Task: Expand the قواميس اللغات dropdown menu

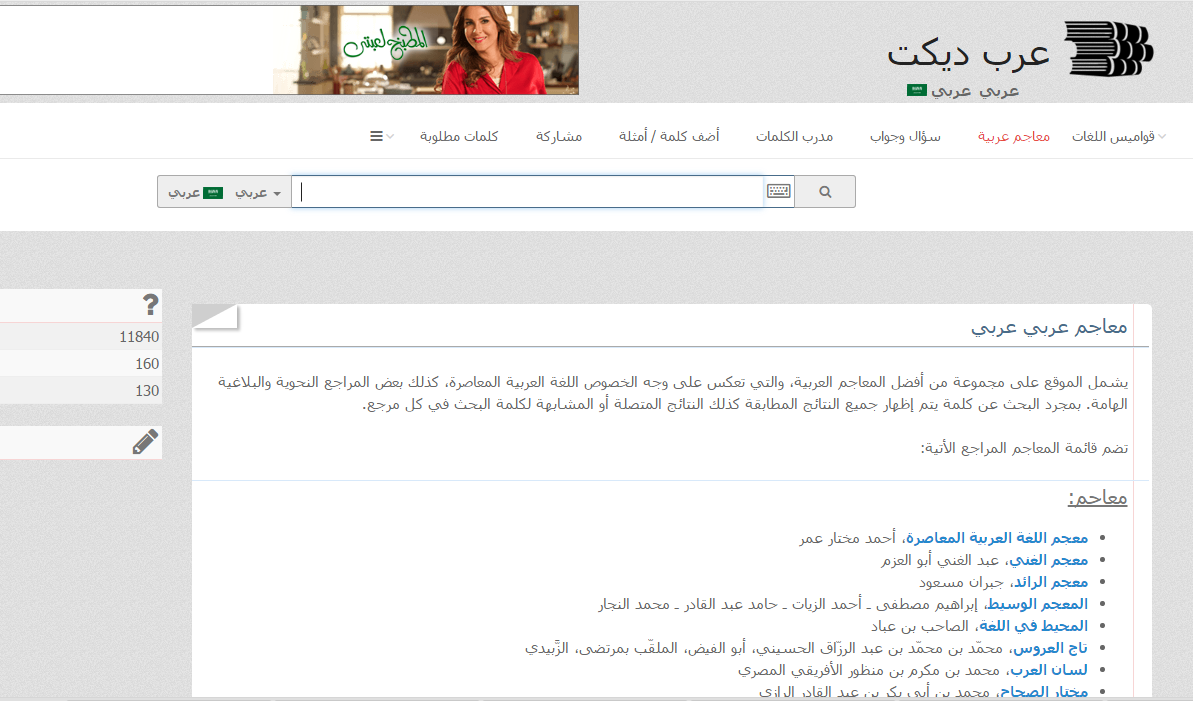Action: (x=1118, y=136)
